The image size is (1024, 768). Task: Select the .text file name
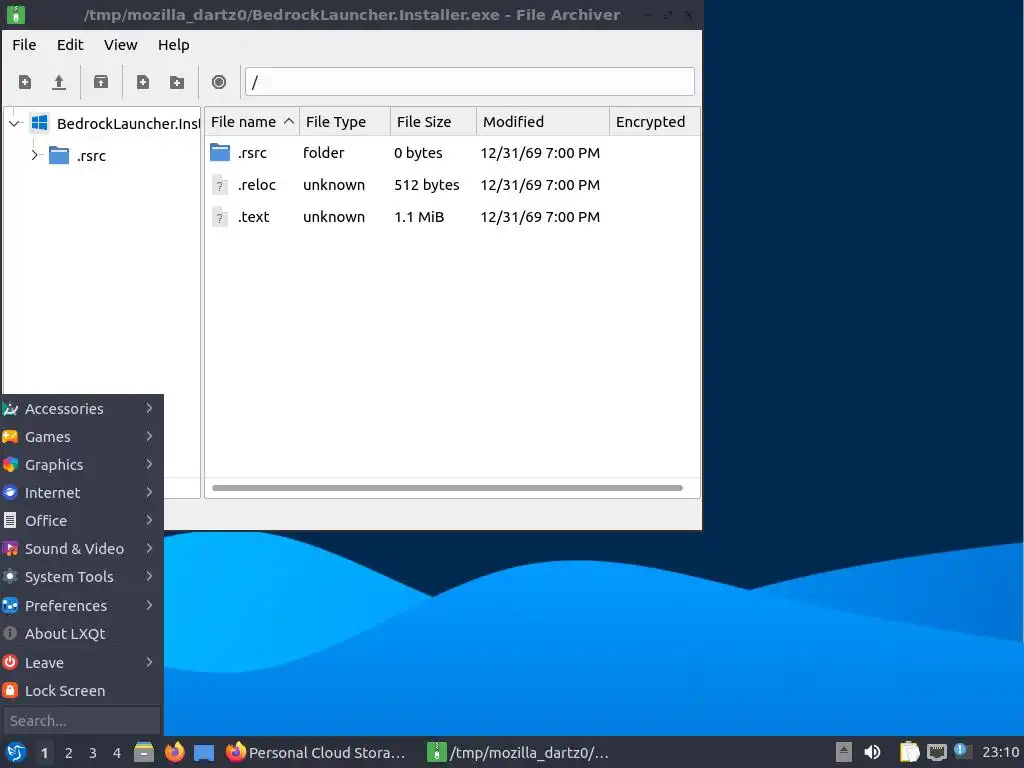253,217
